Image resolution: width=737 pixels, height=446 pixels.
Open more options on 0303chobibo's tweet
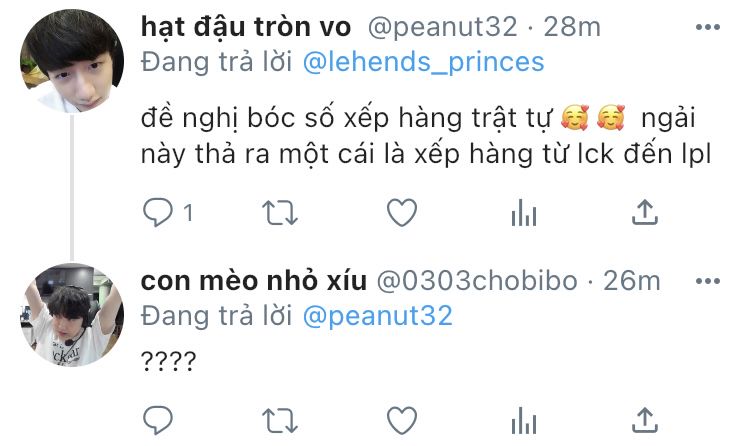(x=708, y=282)
